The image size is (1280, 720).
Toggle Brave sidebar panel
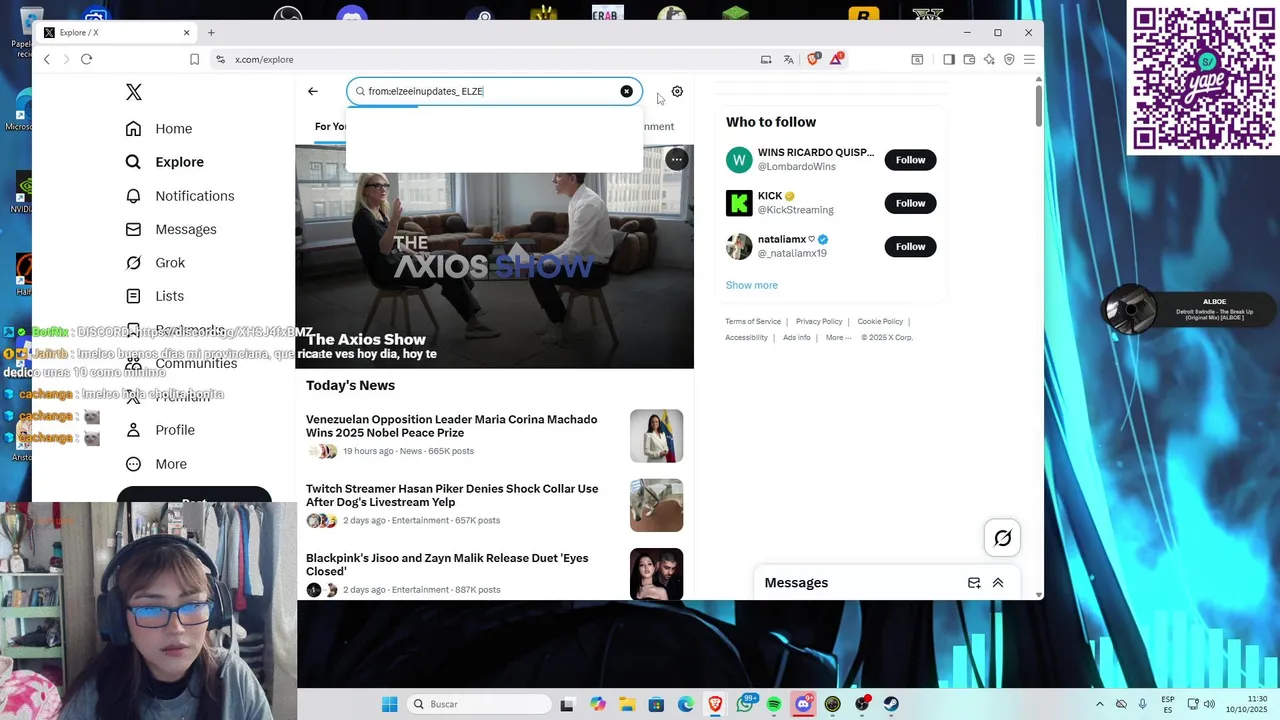[949, 59]
